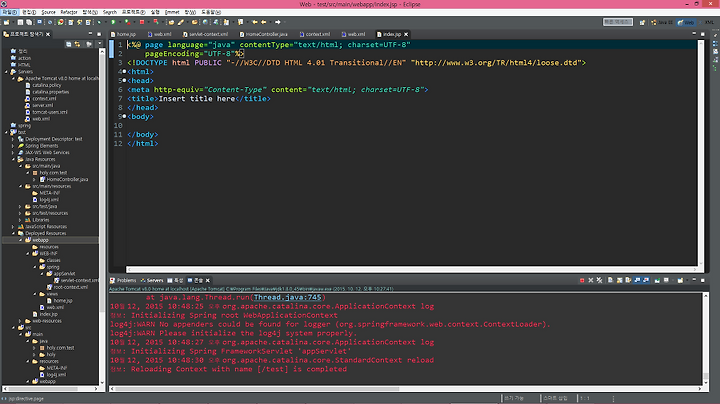Screen dimensions: 720x404
Task: Expand the Libraries node
Action: point(20,220)
